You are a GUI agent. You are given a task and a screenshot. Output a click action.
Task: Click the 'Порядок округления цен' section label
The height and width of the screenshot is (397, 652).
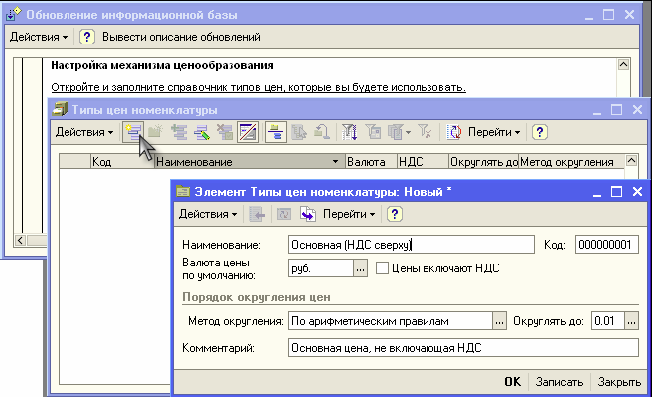point(256,297)
